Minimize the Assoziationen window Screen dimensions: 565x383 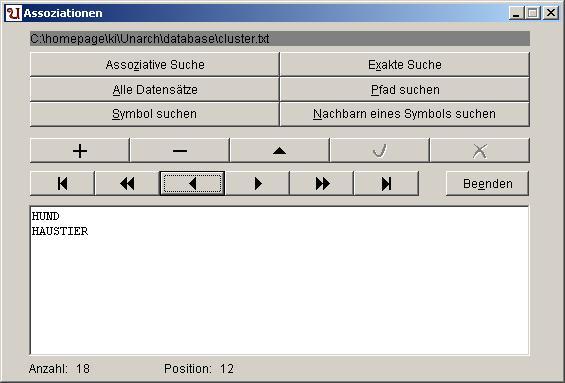[516, 13]
